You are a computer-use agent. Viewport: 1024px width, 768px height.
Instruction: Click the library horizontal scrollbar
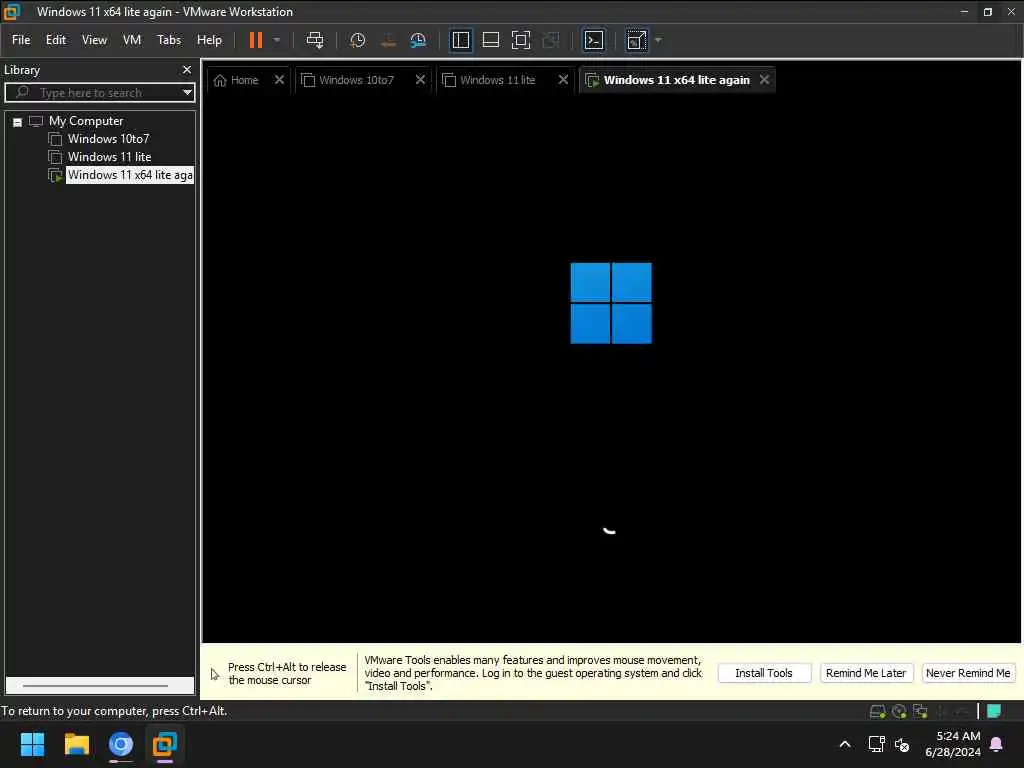[x=95, y=686]
